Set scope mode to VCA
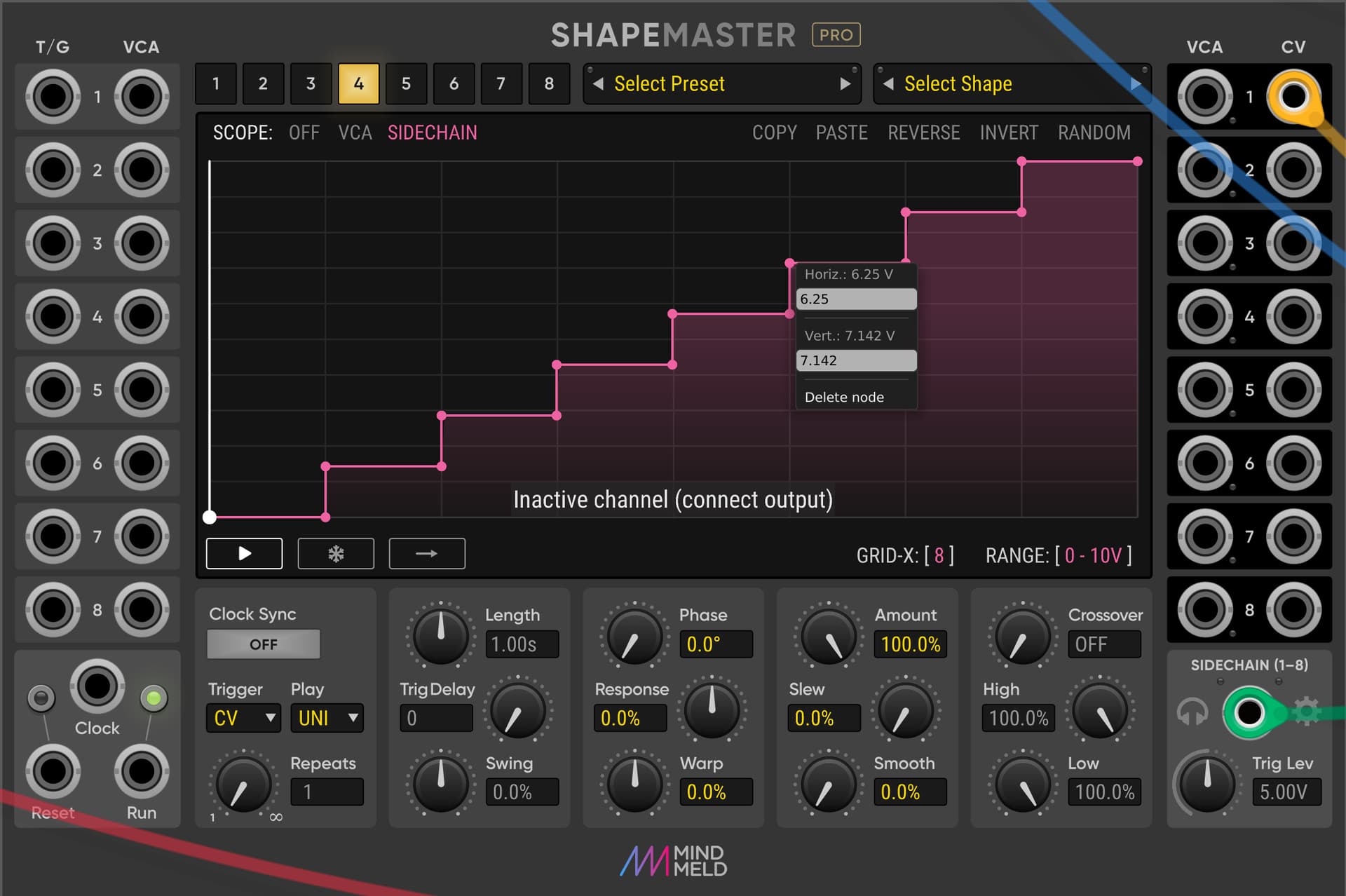The height and width of the screenshot is (896, 1346). pos(355,133)
